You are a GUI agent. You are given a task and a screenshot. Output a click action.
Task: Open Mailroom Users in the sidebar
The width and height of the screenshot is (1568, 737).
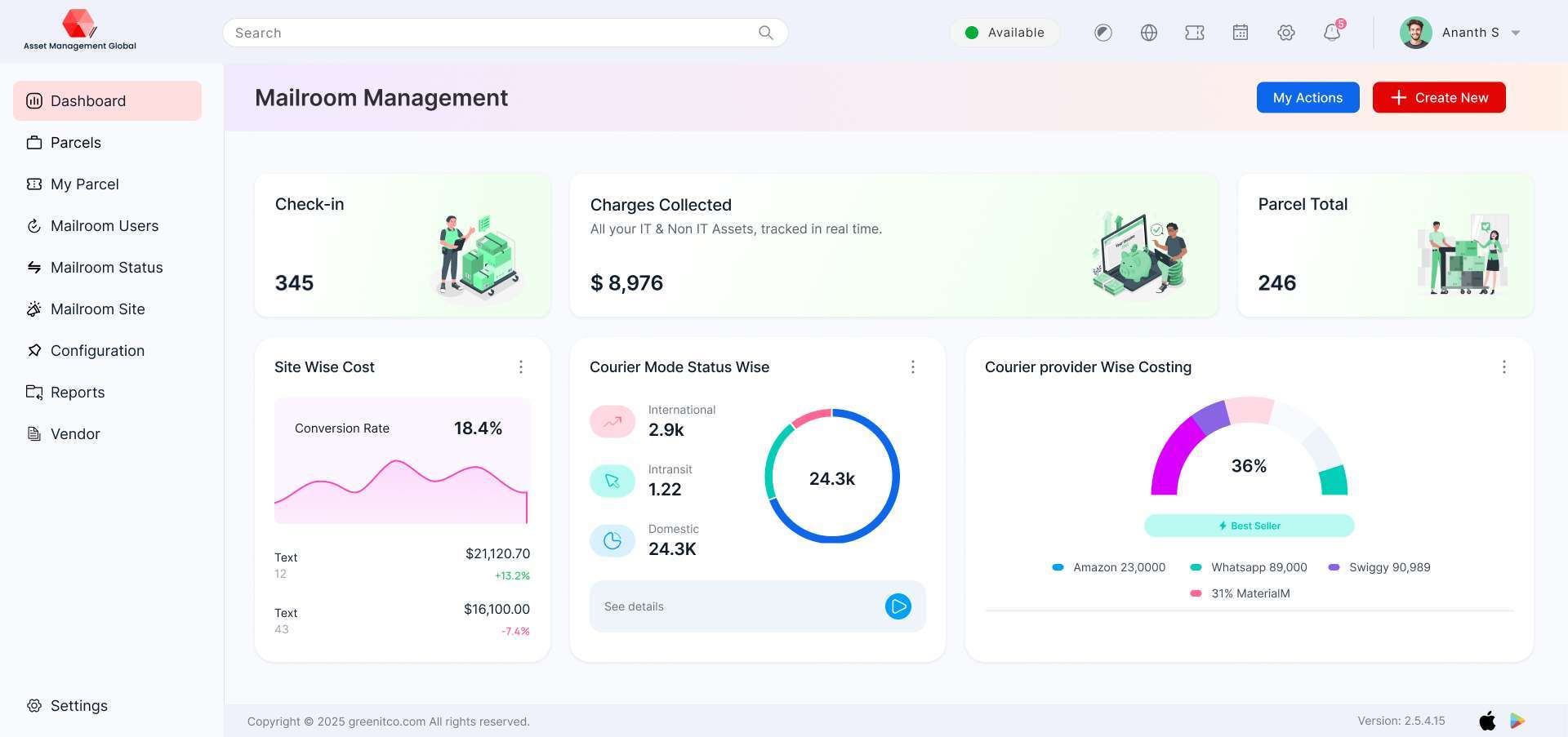pyautogui.click(x=105, y=226)
